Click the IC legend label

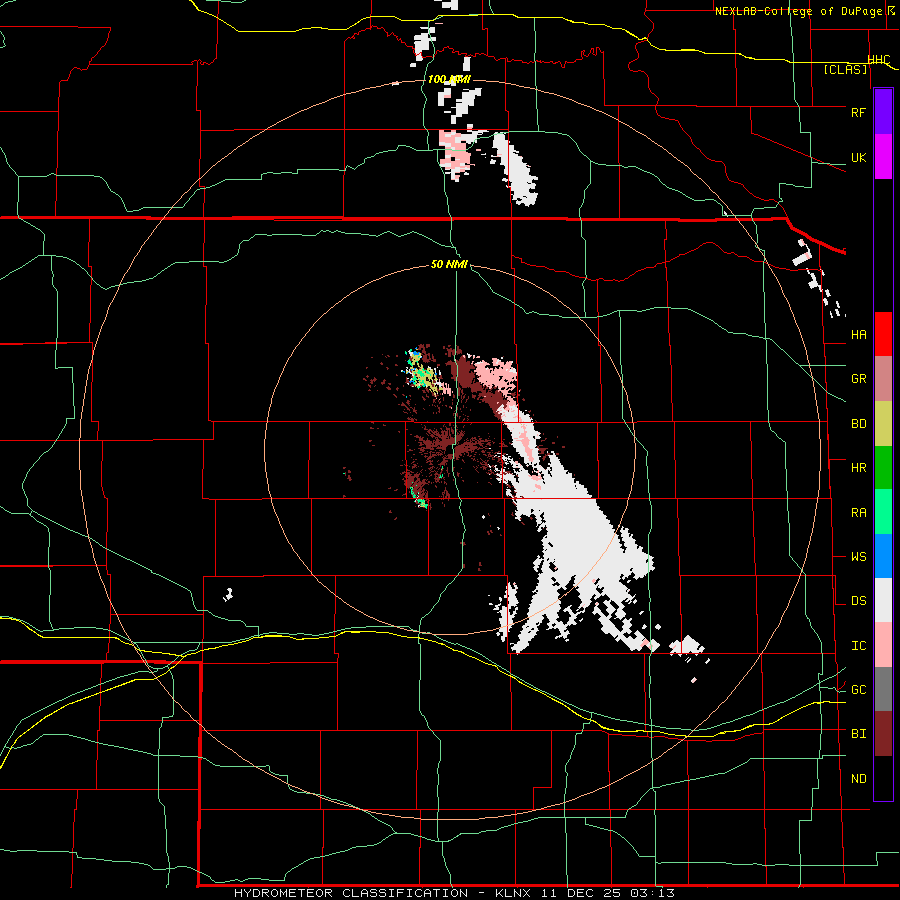[x=858, y=646]
